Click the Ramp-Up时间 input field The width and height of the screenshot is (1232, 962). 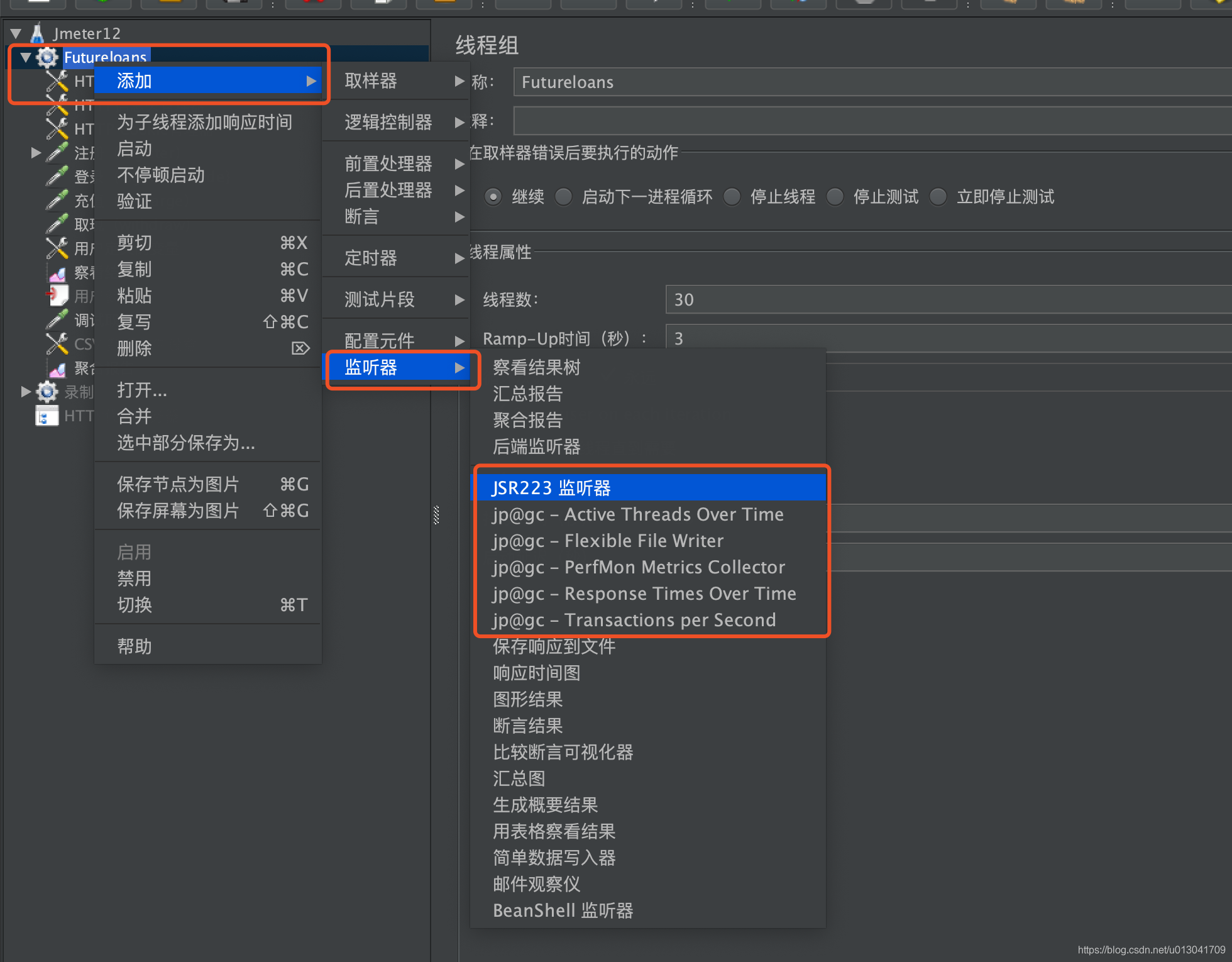coord(949,338)
